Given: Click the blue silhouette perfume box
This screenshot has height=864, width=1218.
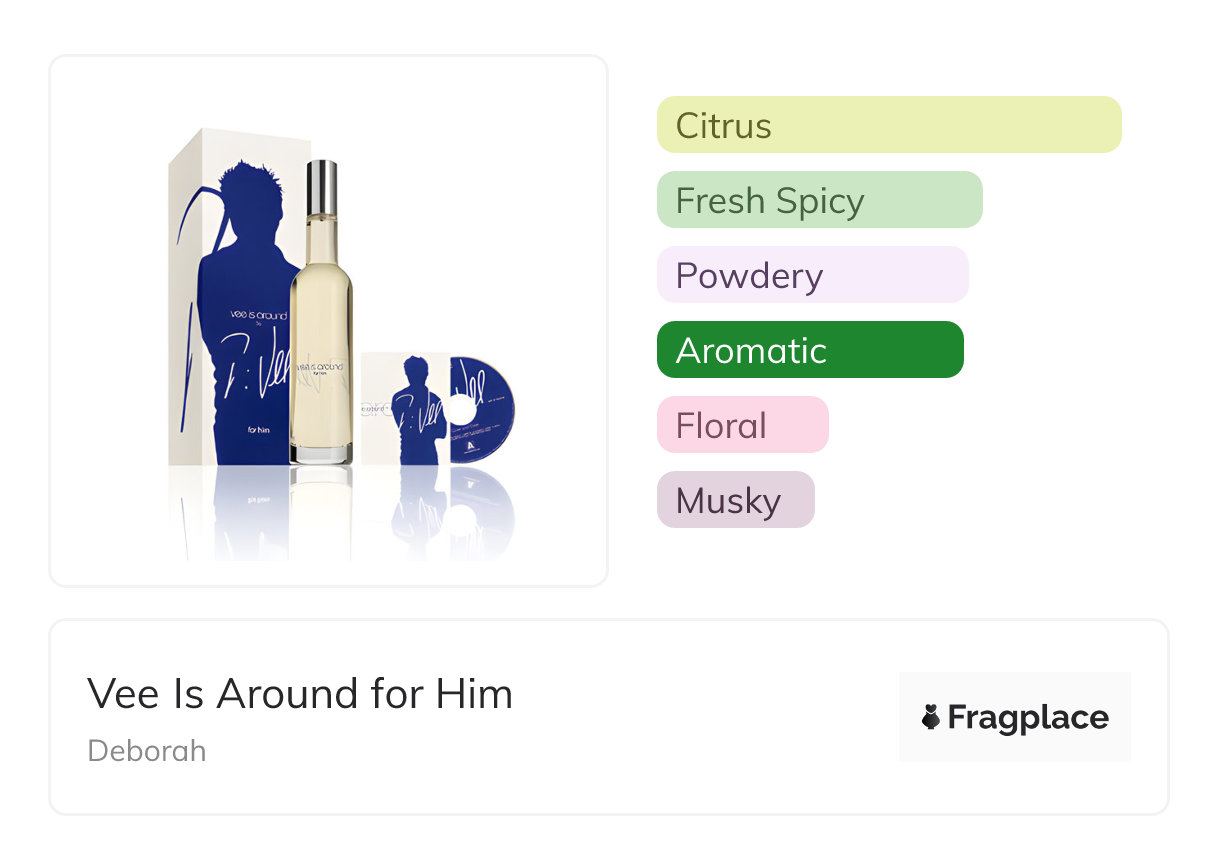Looking at the screenshot, I should click(x=230, y=300).
